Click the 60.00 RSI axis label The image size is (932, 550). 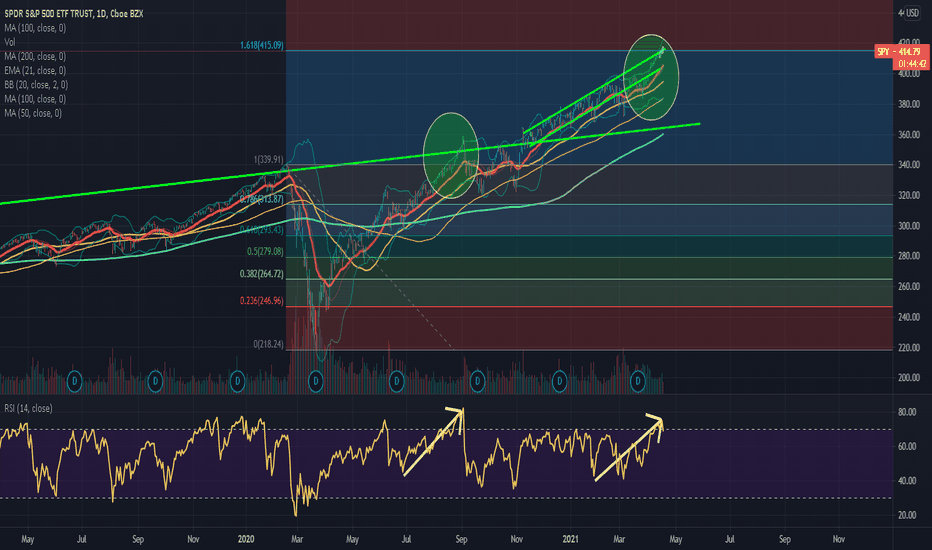pyautogui.click(x=907, y=447)
